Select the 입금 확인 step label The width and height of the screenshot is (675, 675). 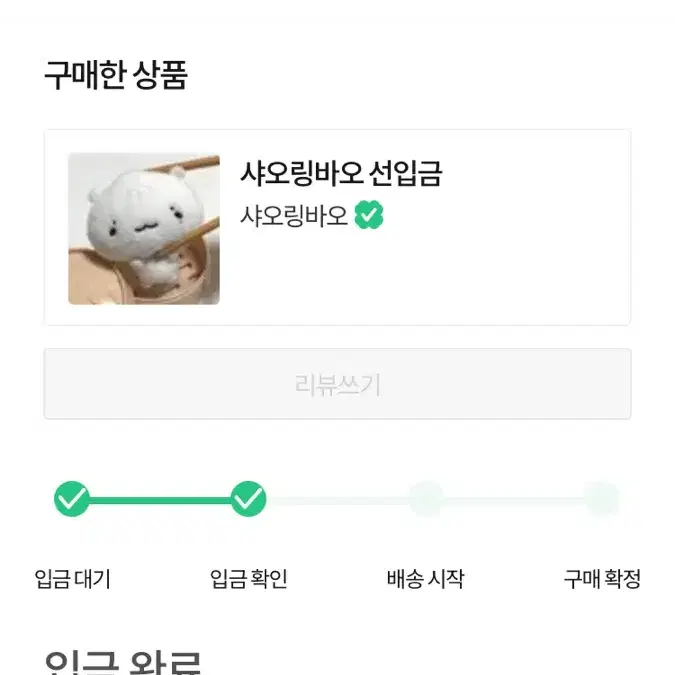click(248, 579)
